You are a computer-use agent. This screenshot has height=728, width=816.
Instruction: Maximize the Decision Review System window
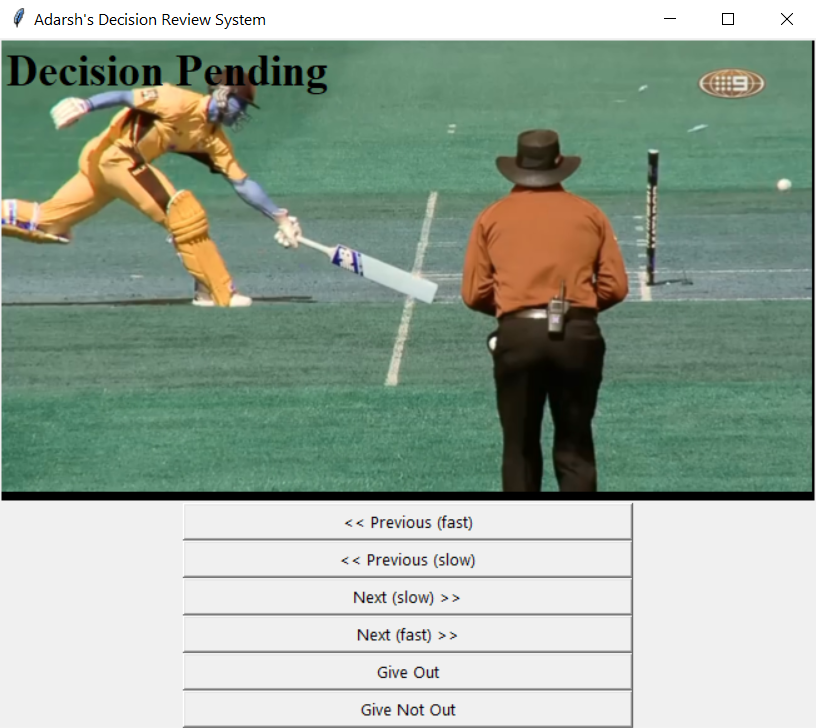tap(728, 19)
